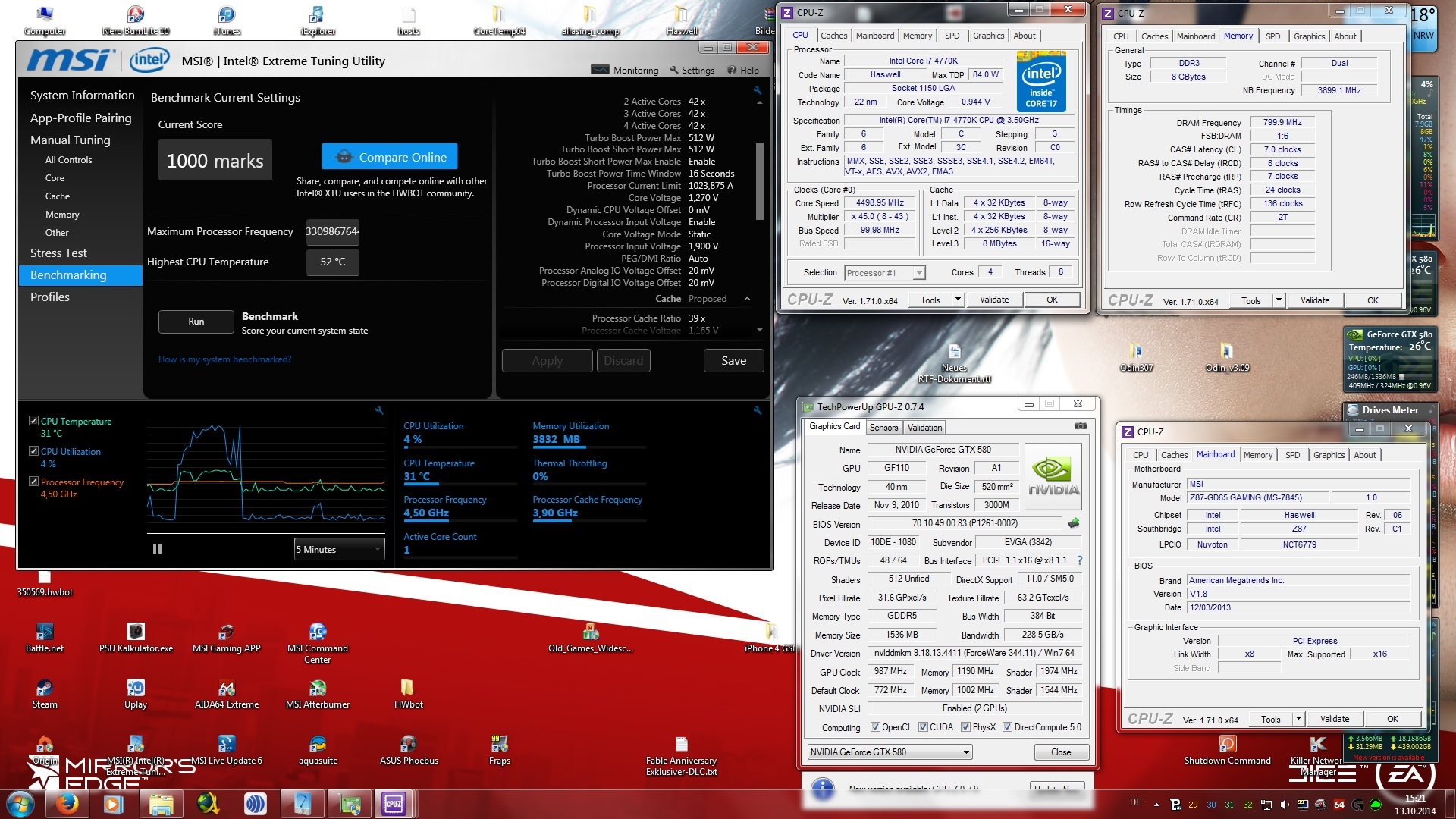Image resolution: width=1456 pixels, height=819 pixels.
Task: Click the Compare Online button
Action: point(389,157)
